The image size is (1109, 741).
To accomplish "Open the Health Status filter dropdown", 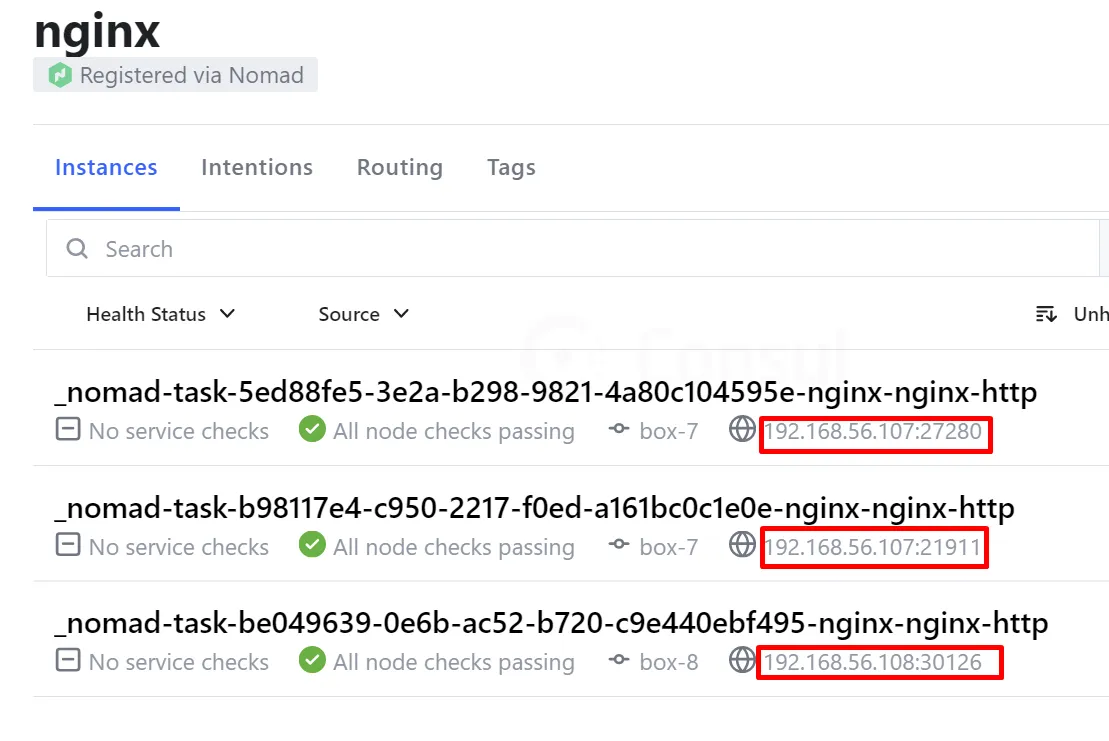I will coord(160,314).
